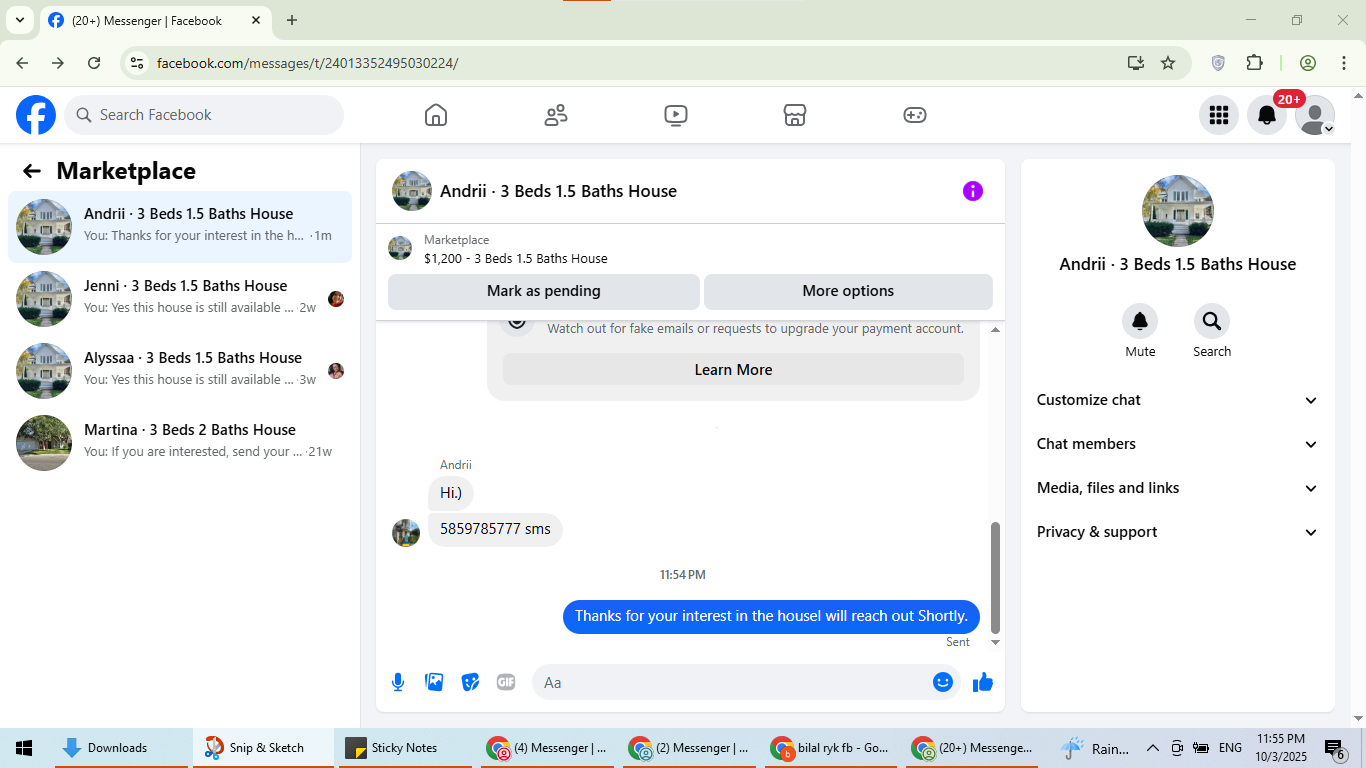This screenshot has width=1366, height=768.
Task: Choose a sticker icon in composer
Action: 470,682
